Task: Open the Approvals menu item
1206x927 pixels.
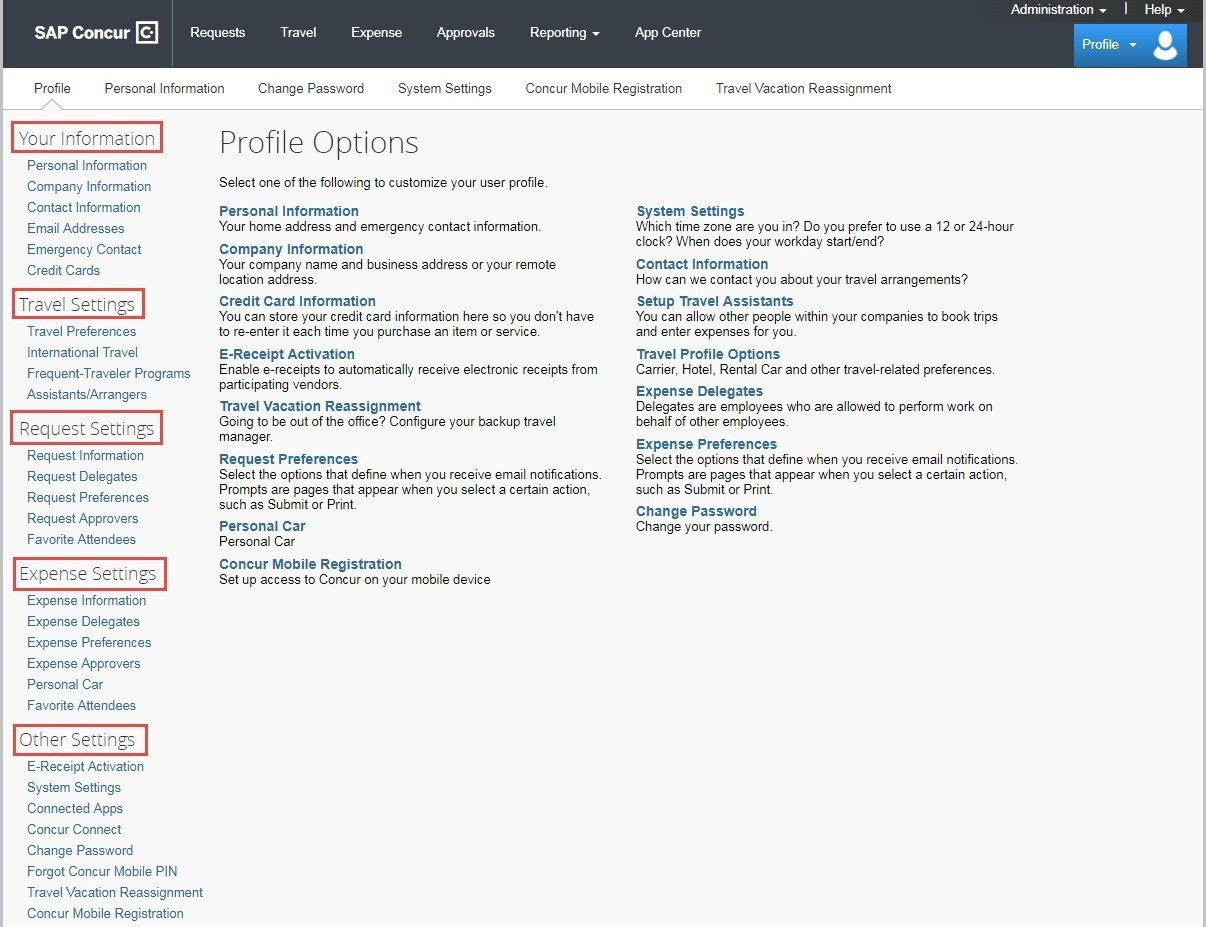Action: [465, 32]
